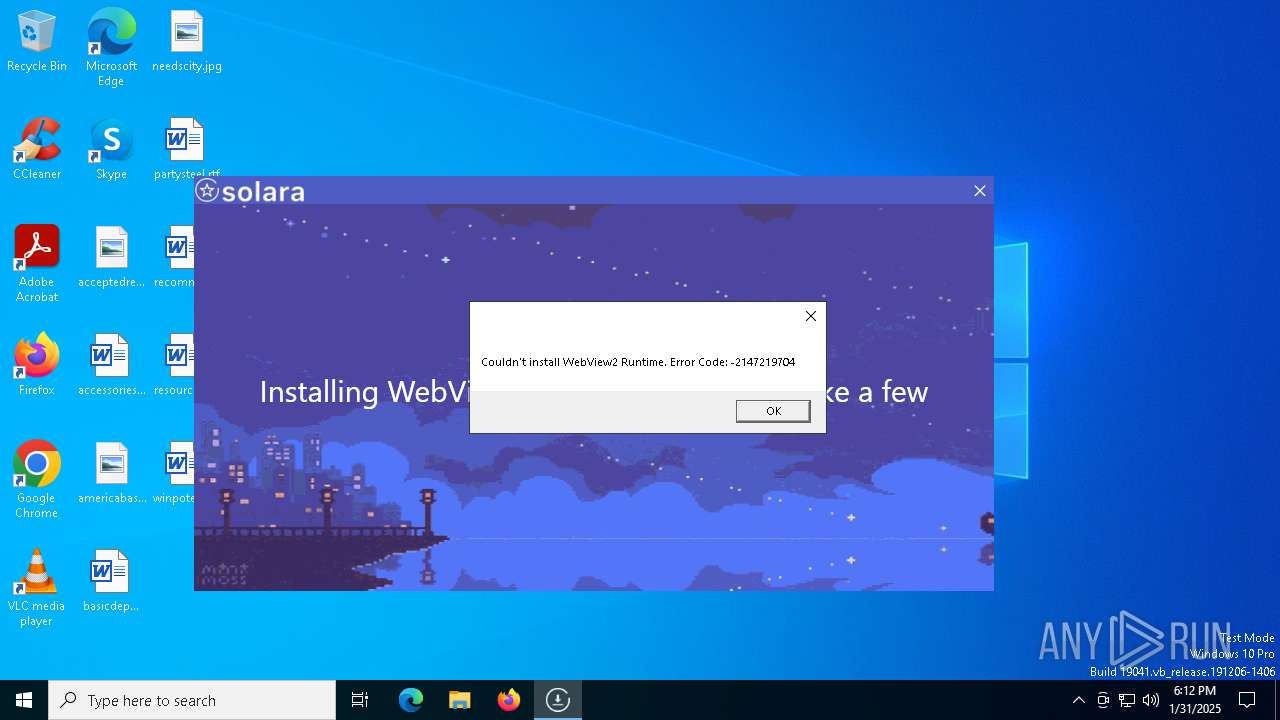
Task: Open the CCleaner desktop shortcut
Action: click(x=37, y=150)
